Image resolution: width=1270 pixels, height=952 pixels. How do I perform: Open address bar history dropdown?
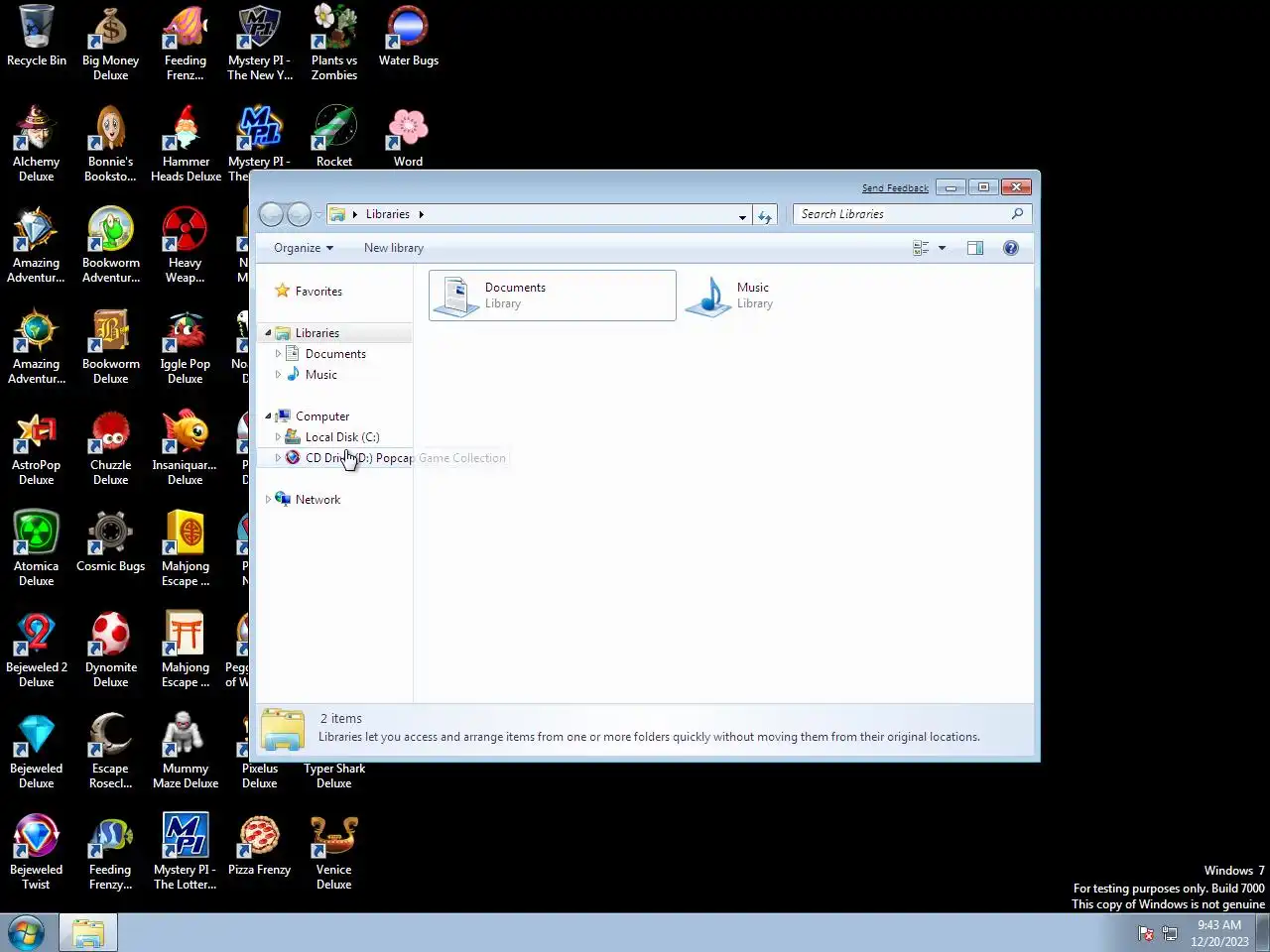point(742,216)
